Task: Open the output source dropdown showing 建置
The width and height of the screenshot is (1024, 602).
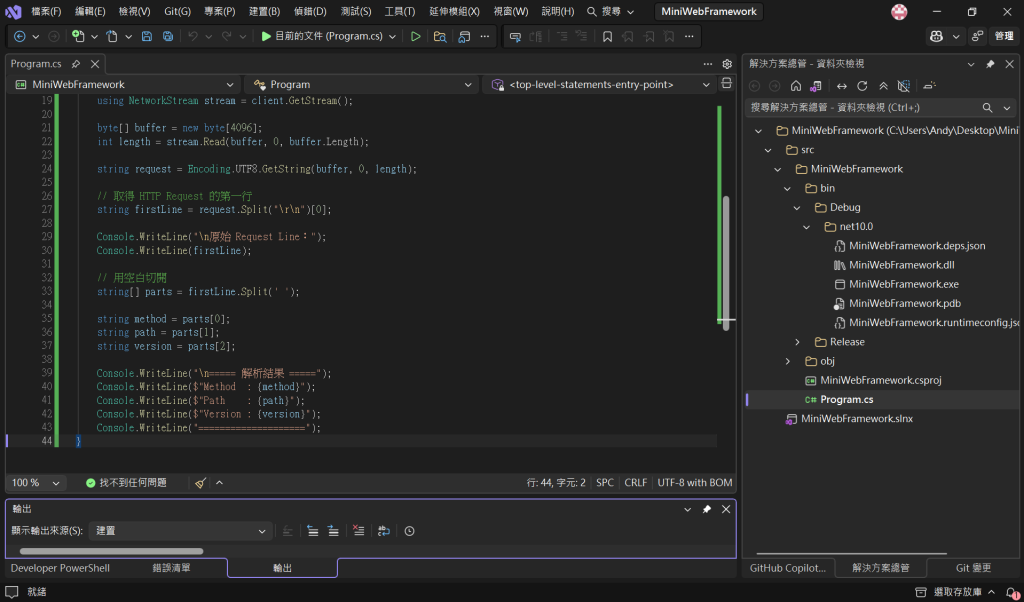Action: [180, 531]
